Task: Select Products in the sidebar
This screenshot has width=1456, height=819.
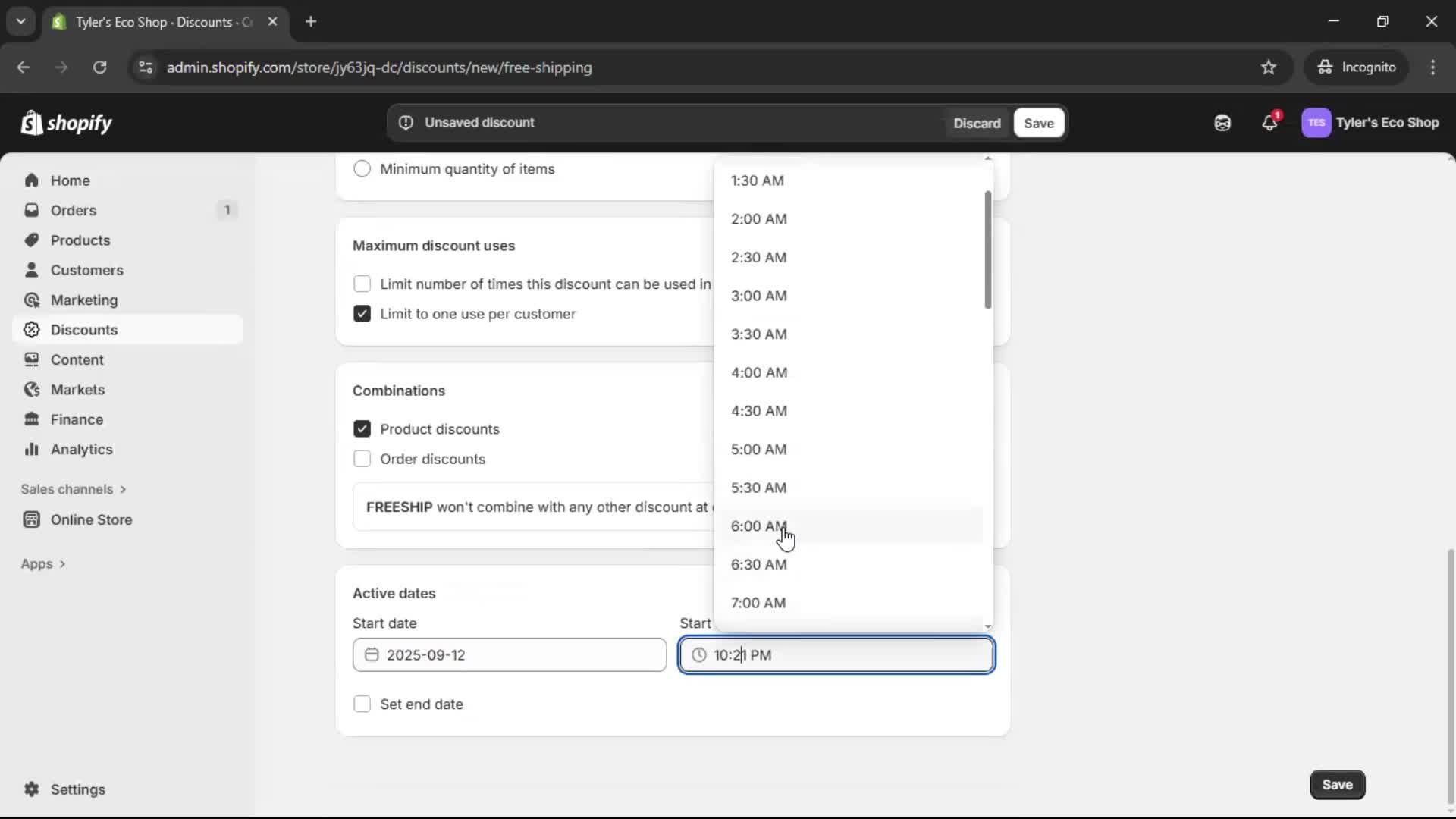Action: (x=80, y=240)
